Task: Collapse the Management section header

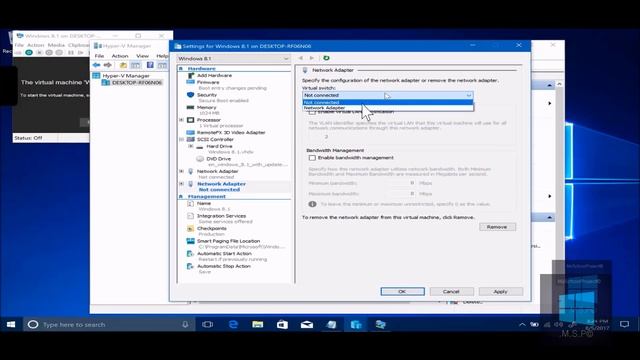Action: coord(181,197)
